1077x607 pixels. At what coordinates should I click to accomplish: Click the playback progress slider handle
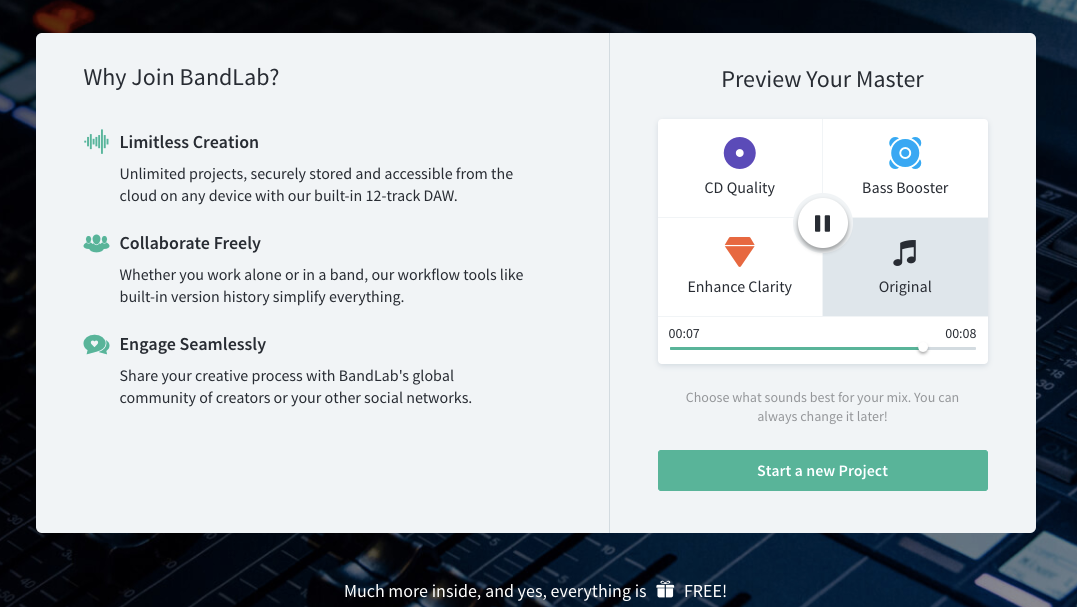coord(923,349)
